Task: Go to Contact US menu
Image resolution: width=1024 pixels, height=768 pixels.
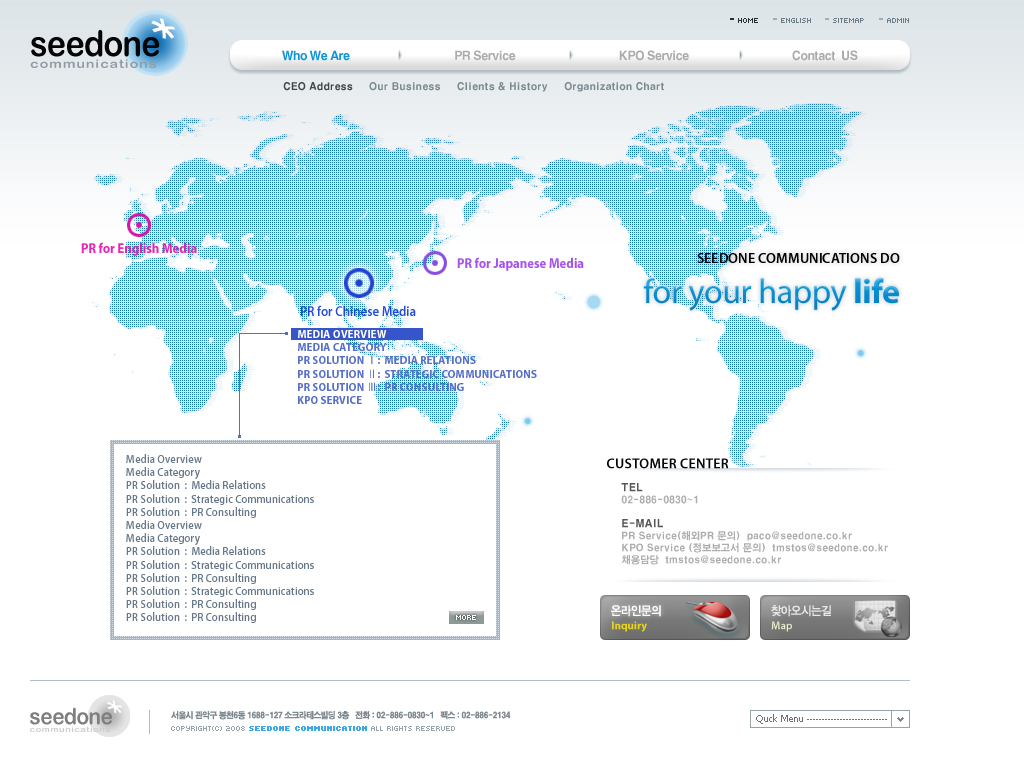Action: 824,56
